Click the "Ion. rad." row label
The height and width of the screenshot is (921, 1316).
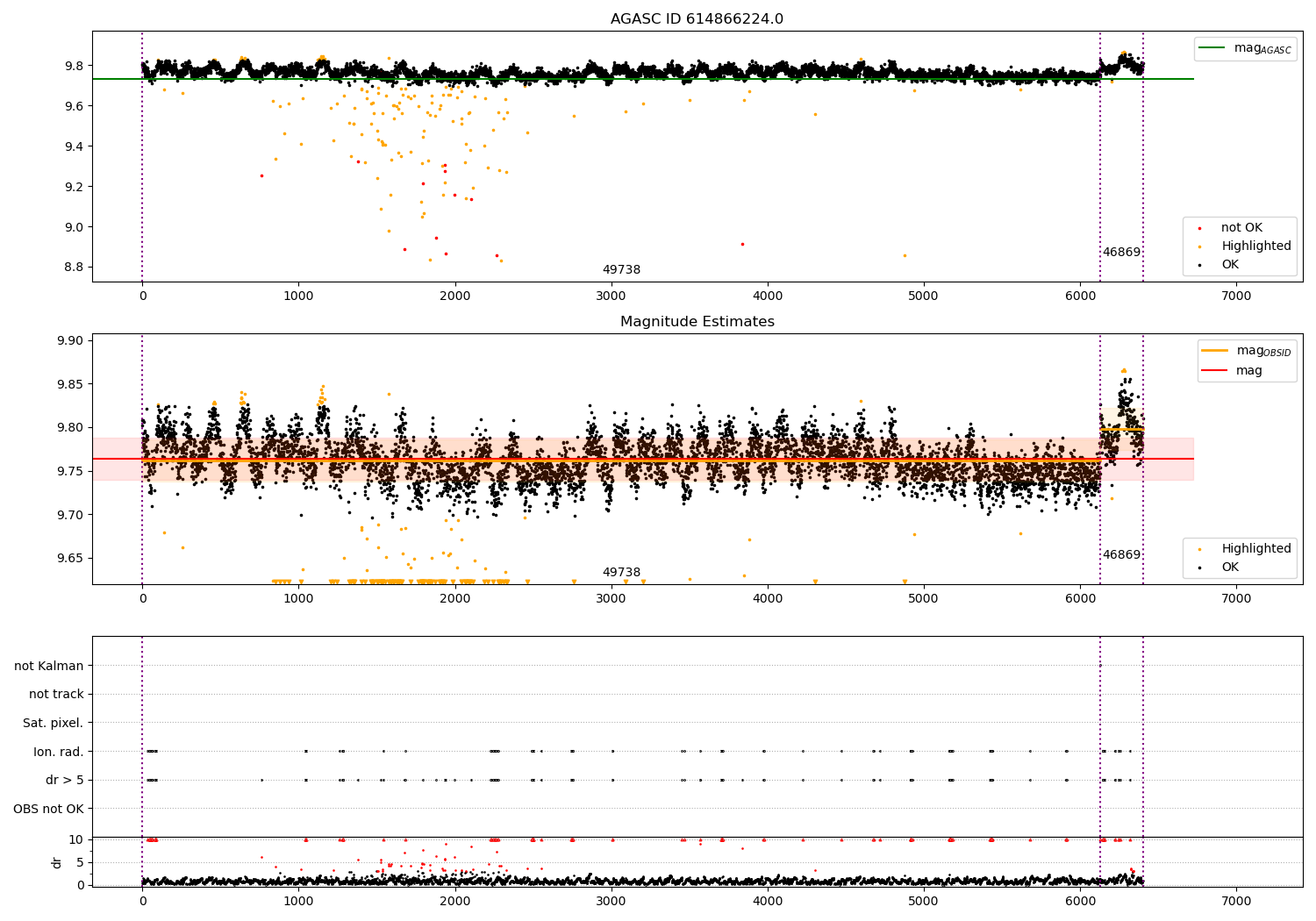(x=59, y=752)
